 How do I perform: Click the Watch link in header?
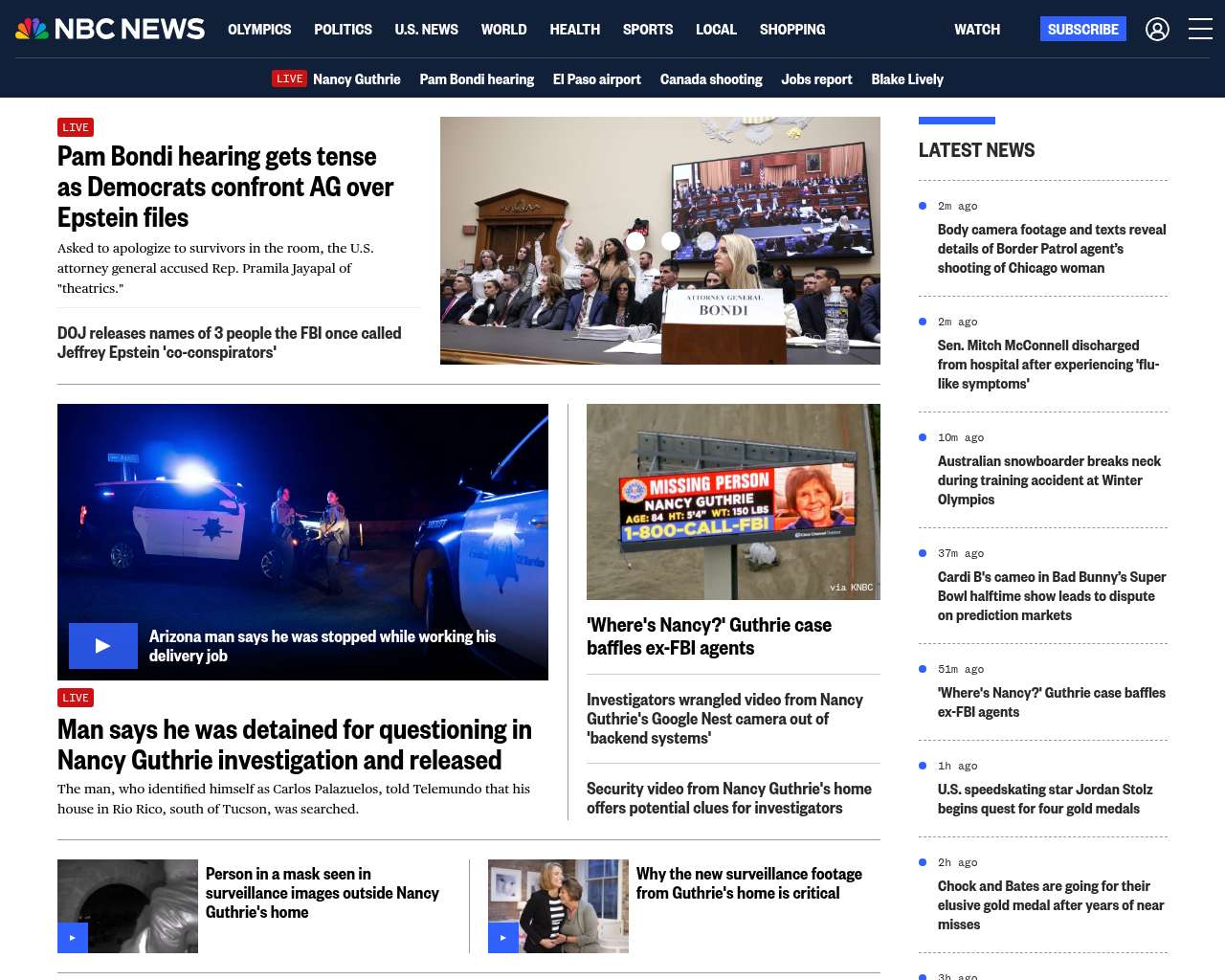(x=977, y=30)
